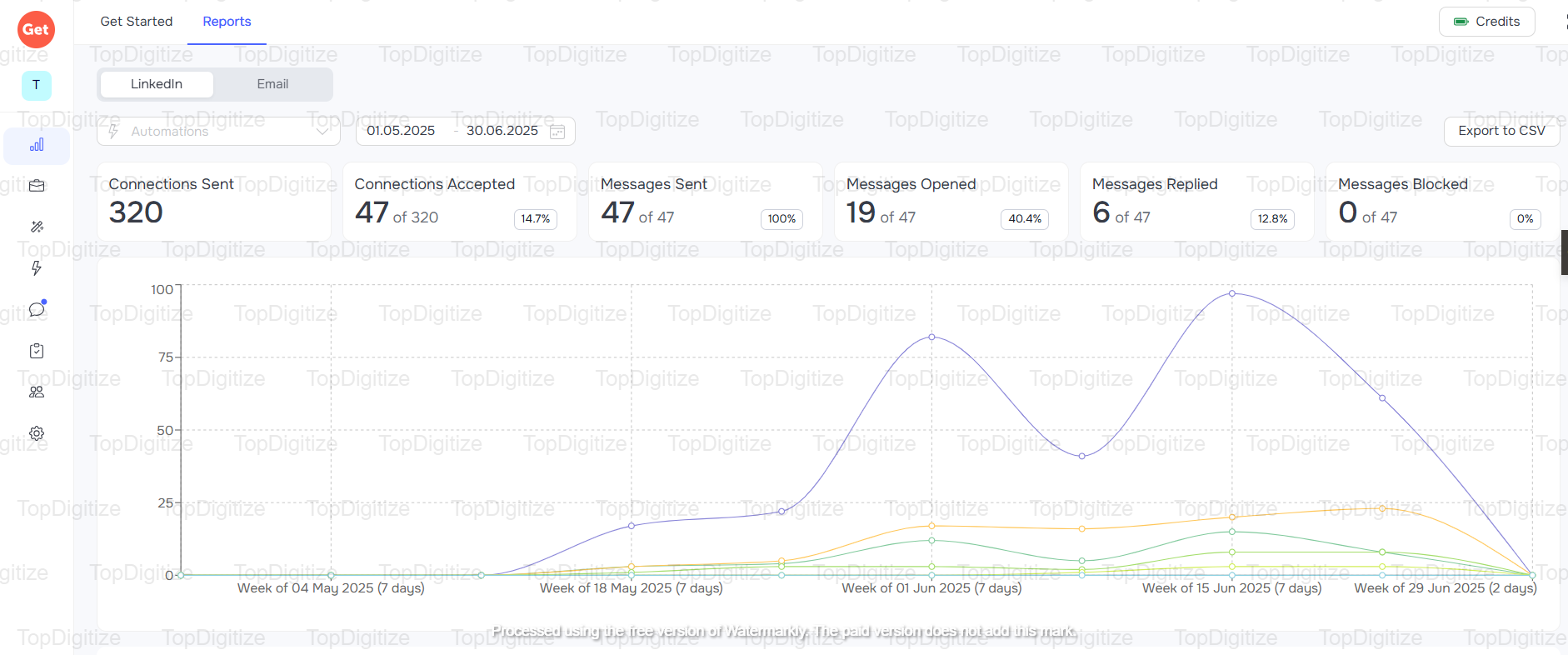The width and height of the screenshot is (1568, 655).
Task: Select the Reports tab
Action: (x=227, y=22)
